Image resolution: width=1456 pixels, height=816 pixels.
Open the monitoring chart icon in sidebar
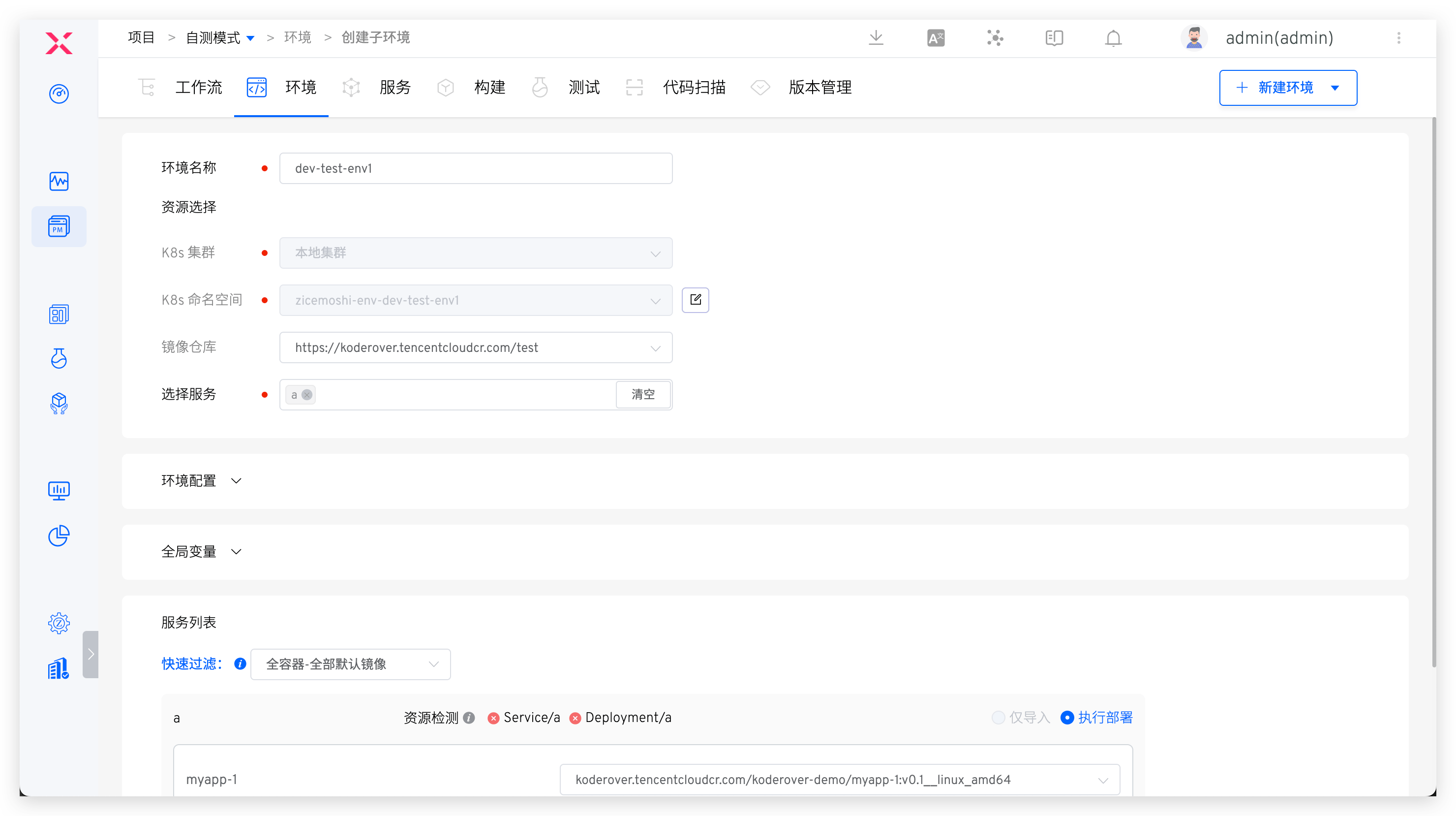[59, 182]
